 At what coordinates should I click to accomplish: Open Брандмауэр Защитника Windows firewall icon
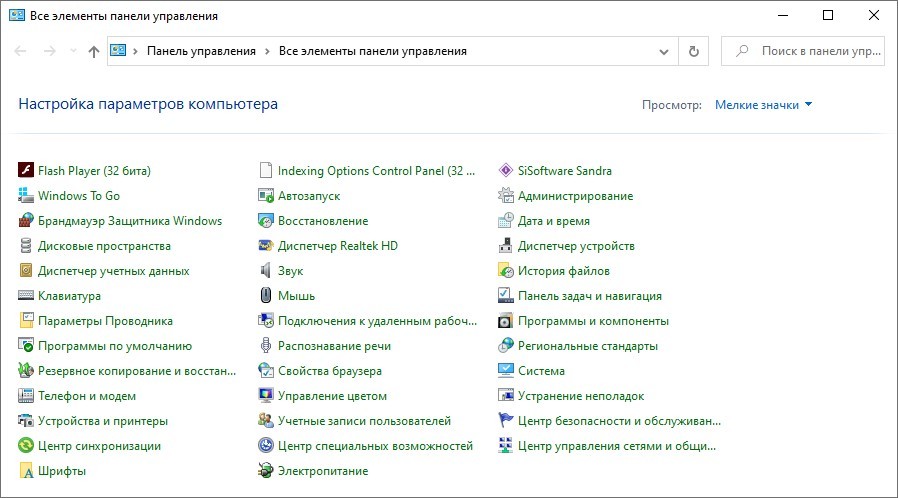point(26,220)
